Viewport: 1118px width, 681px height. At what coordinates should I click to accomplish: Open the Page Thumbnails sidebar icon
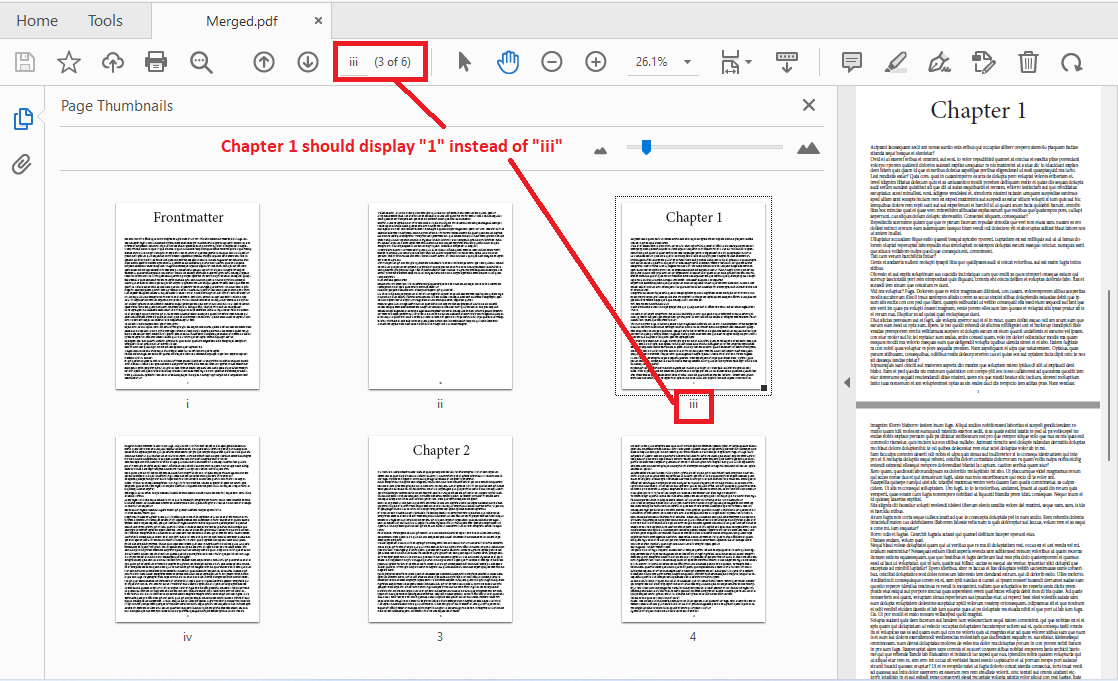point(23,117)
